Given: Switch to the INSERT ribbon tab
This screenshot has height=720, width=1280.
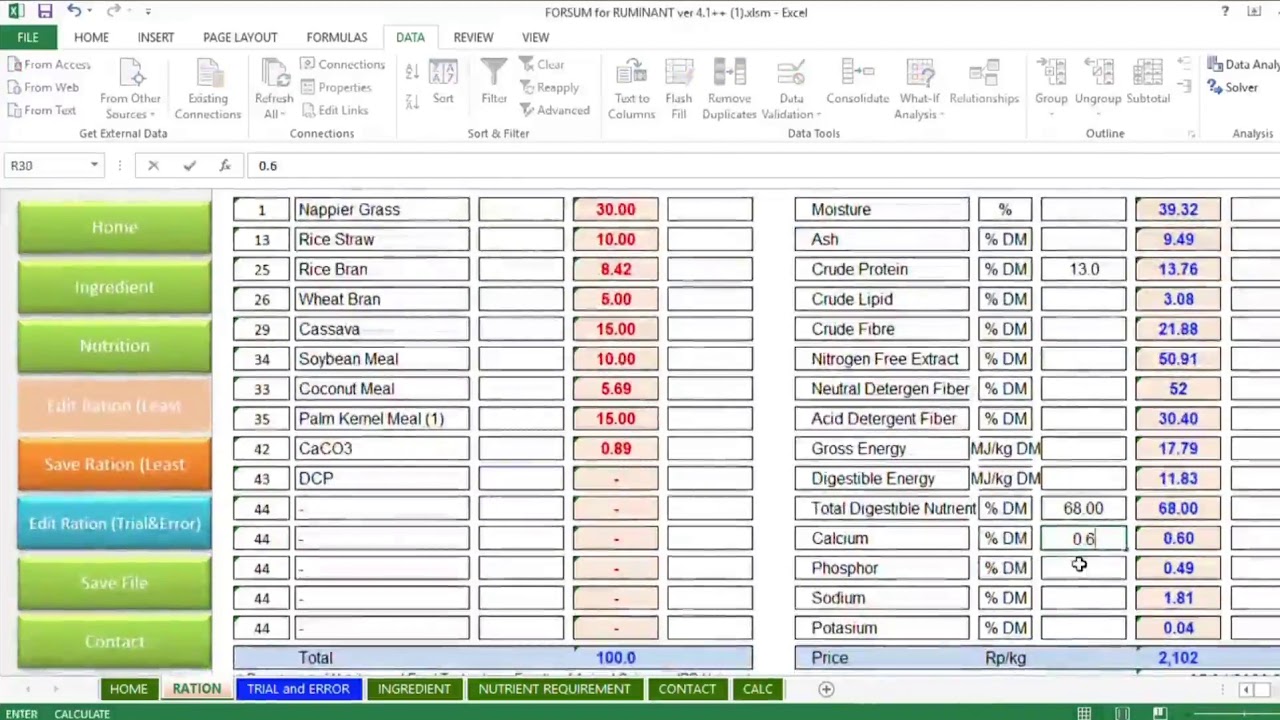Looking at the screenshot, I should (156, 37).
